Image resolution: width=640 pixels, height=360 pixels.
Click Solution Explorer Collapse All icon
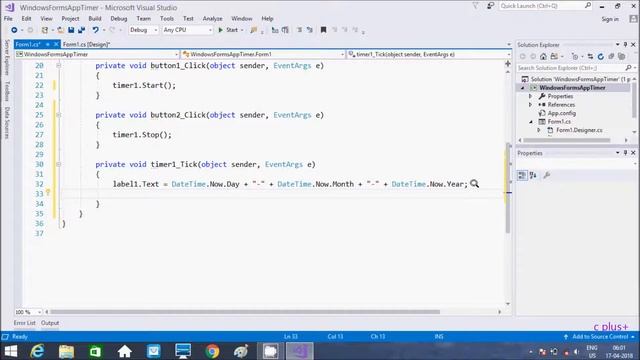click(x=611, y=56)
